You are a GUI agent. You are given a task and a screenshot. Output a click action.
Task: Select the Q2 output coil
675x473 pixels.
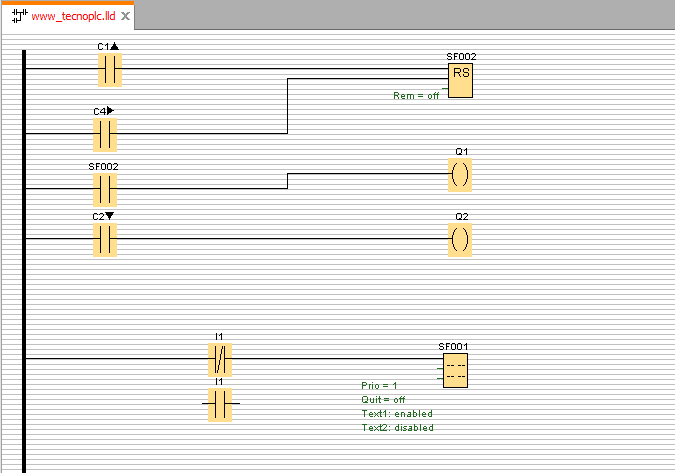tap(460, 240)
